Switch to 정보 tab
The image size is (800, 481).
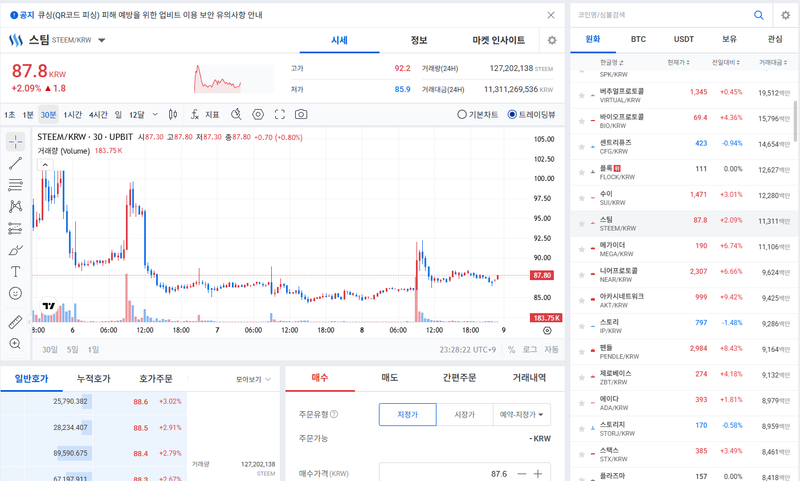coord(419,40)
